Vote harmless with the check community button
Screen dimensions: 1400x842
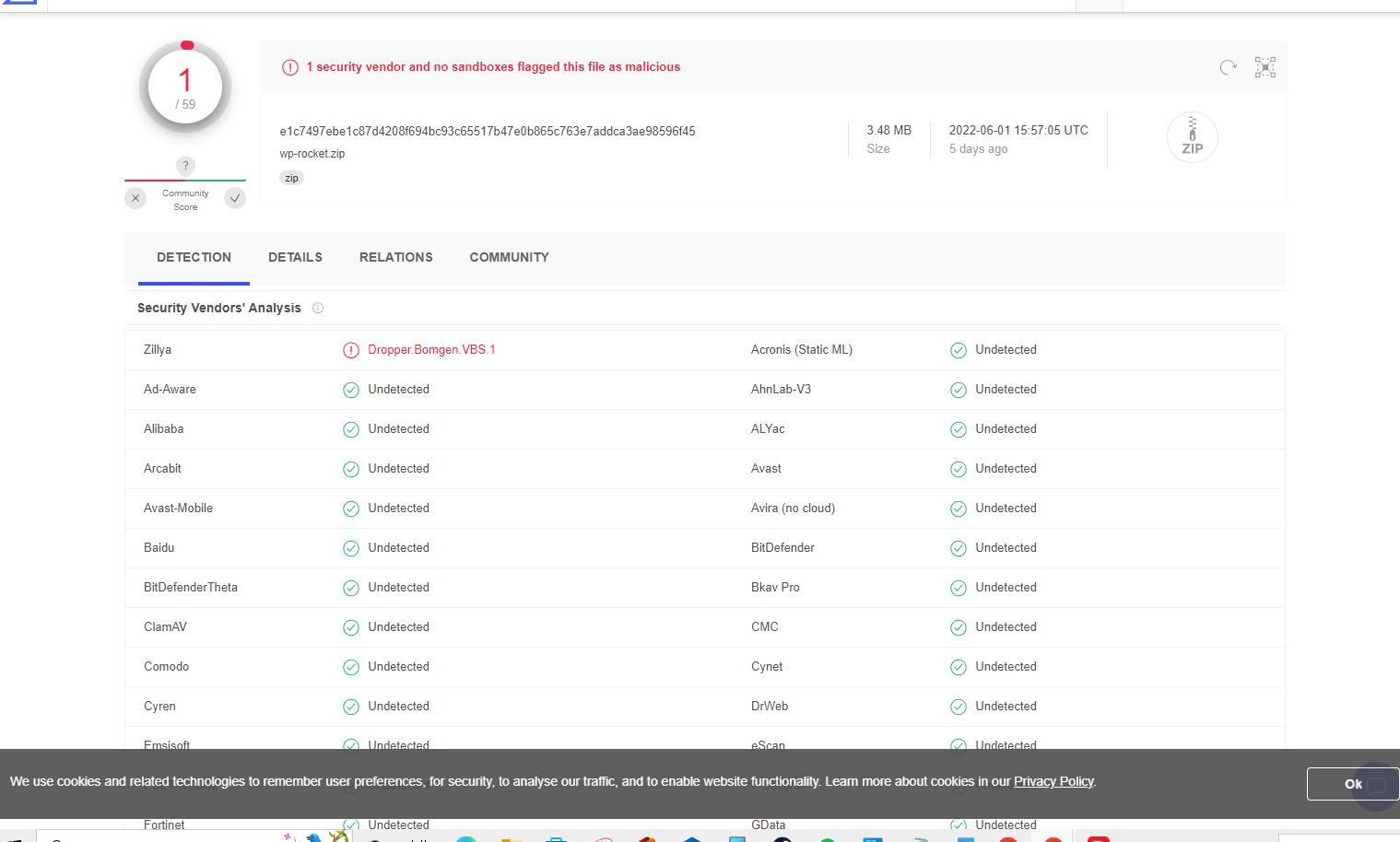tap(235, 198)
